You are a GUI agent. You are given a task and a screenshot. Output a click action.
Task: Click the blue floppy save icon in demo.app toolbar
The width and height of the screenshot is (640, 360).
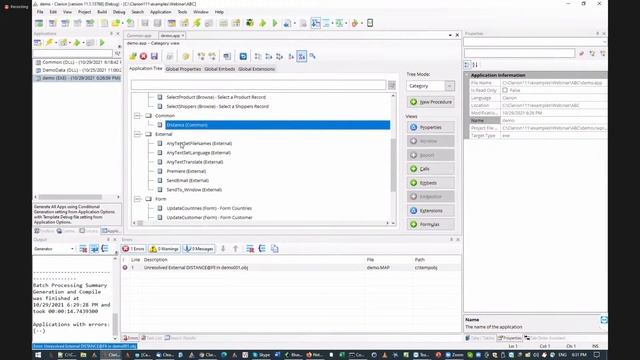click(x=154, y=56)
